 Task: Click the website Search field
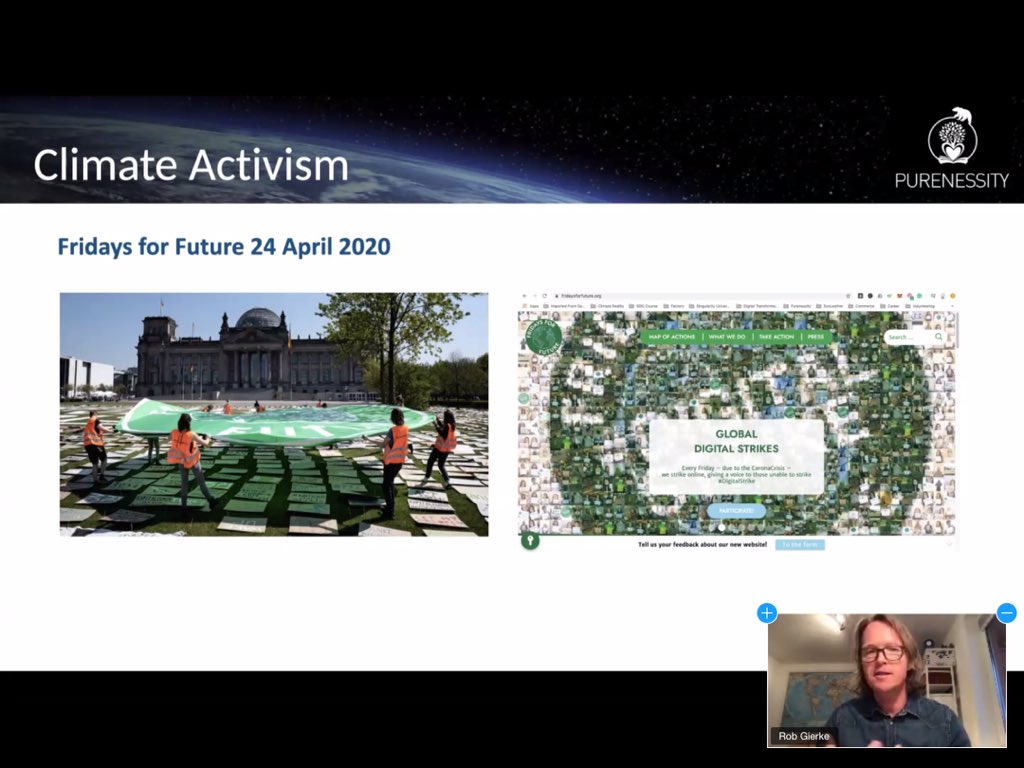tap(914, 337)
